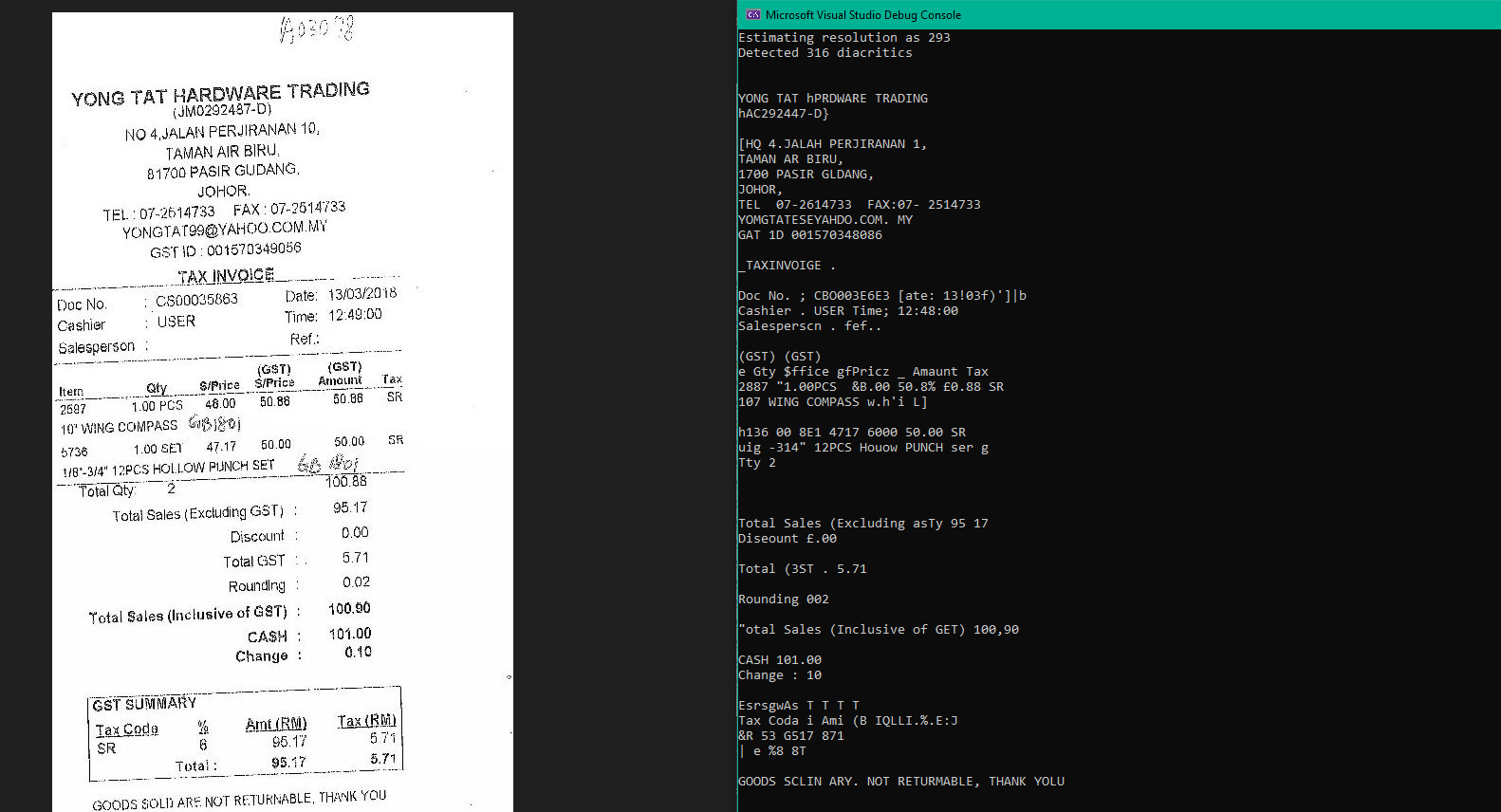The width and height of the screenshot is (1501, 812).
Task: Click console line 'TAMAN AR BIRU,'
Action: click(x=790, y=159)
